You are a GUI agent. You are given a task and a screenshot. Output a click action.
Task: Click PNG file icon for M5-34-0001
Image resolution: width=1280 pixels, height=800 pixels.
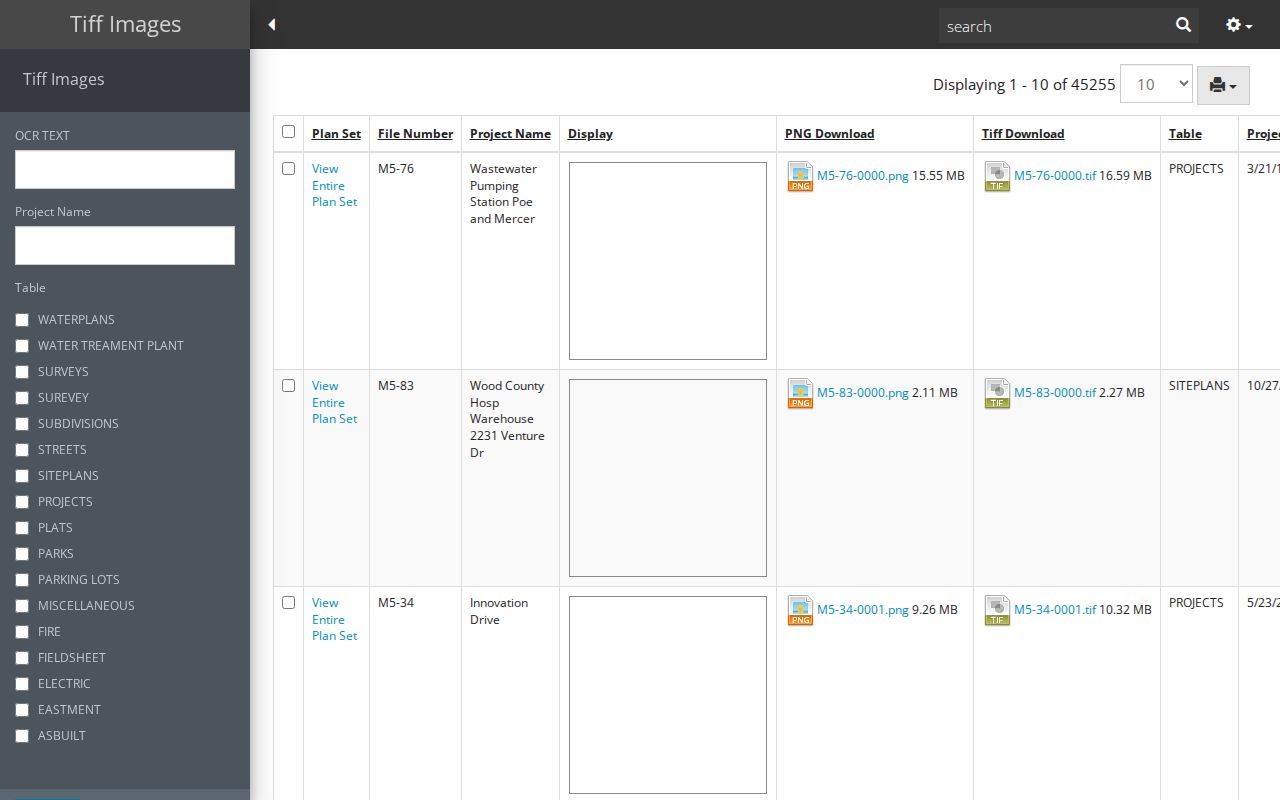pyautogui.click(x=800, y=610)
